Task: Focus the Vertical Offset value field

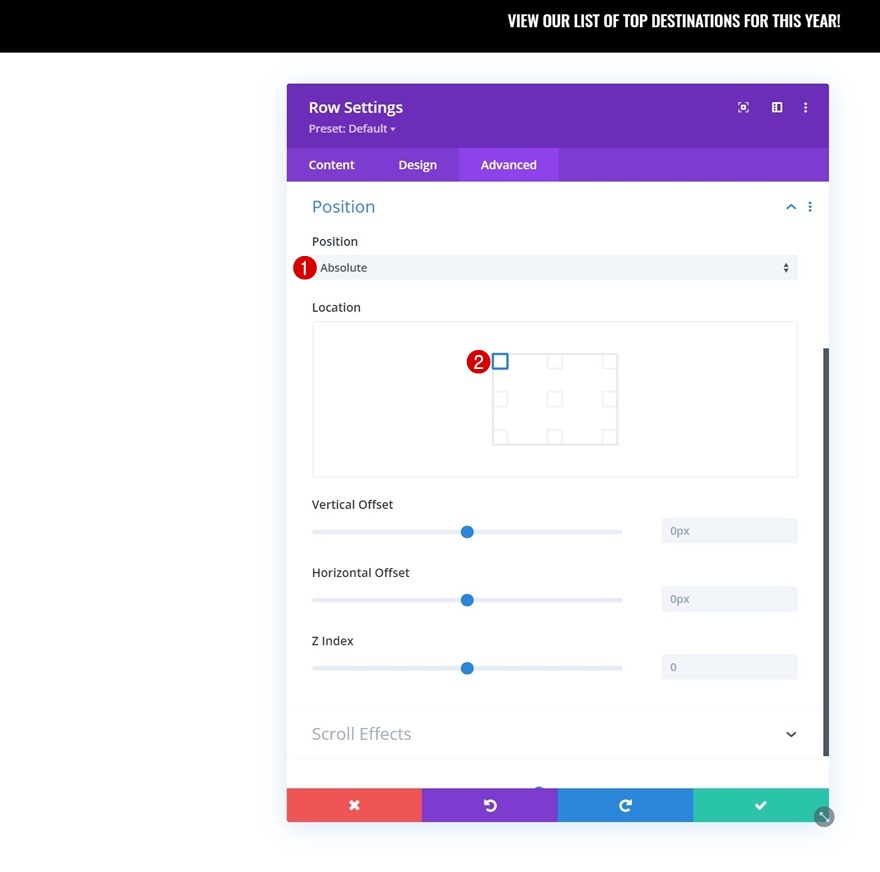Action: coord(730,531)
